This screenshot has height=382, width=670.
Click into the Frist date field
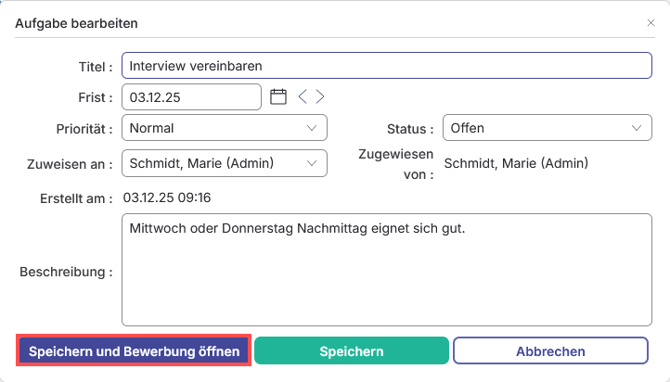191,97
